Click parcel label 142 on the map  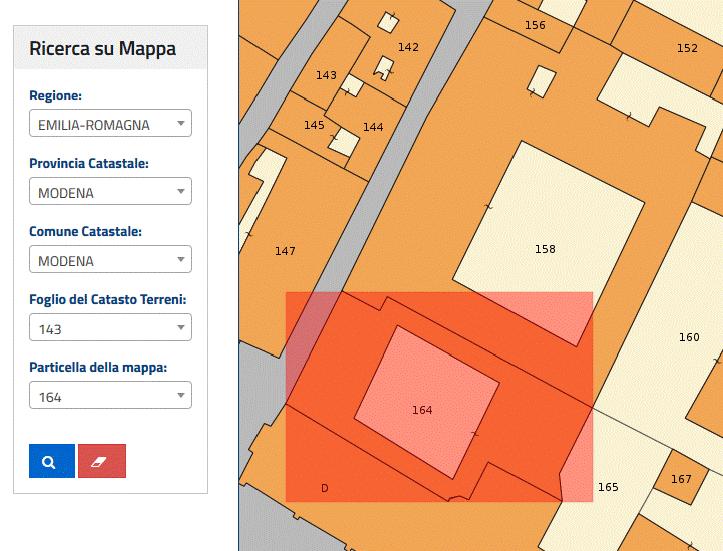[408, 47]
